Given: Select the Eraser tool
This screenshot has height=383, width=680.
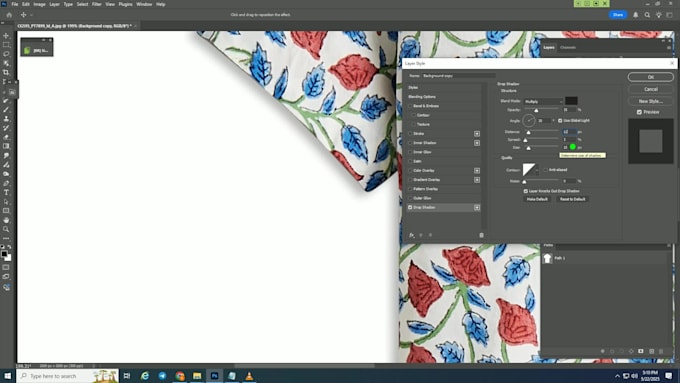Looking at the screenshot, I should pos(6,137).
